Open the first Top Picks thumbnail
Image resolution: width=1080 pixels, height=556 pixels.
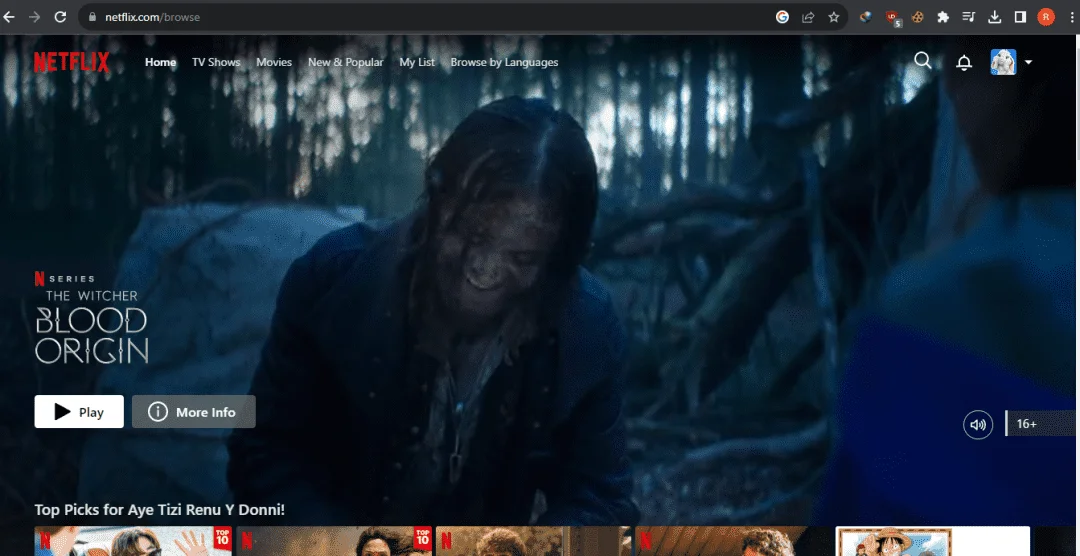coord(133,541)
